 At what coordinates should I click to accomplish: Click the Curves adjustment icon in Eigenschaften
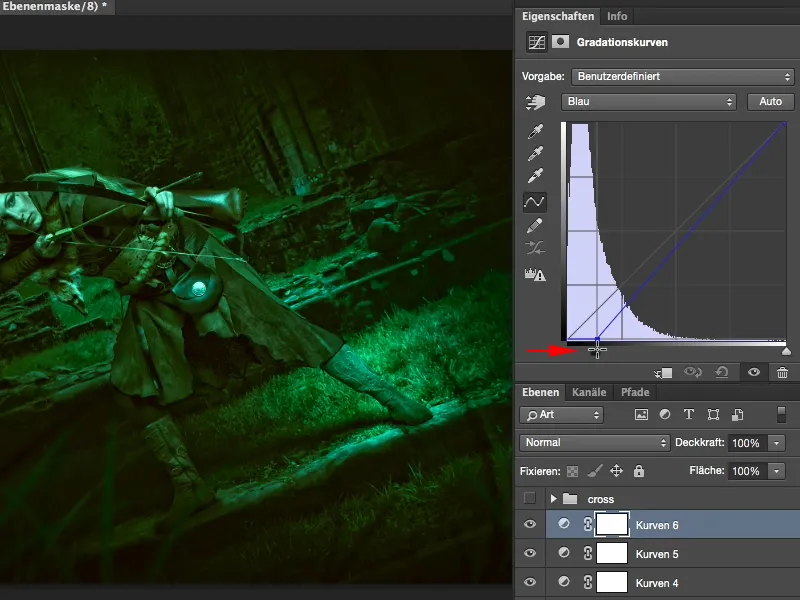[x=537, y=42]
